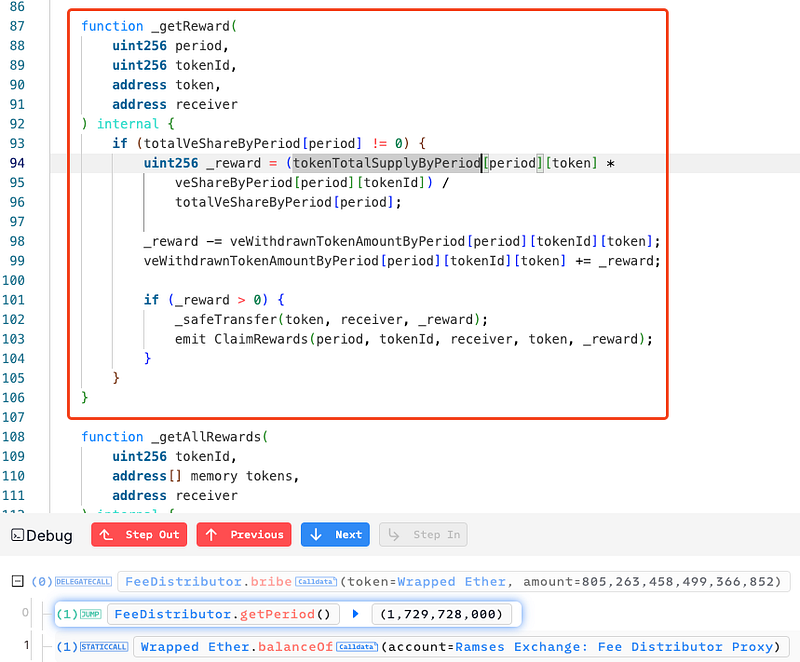Click the JUMP badge on getPeriod row

89,614
